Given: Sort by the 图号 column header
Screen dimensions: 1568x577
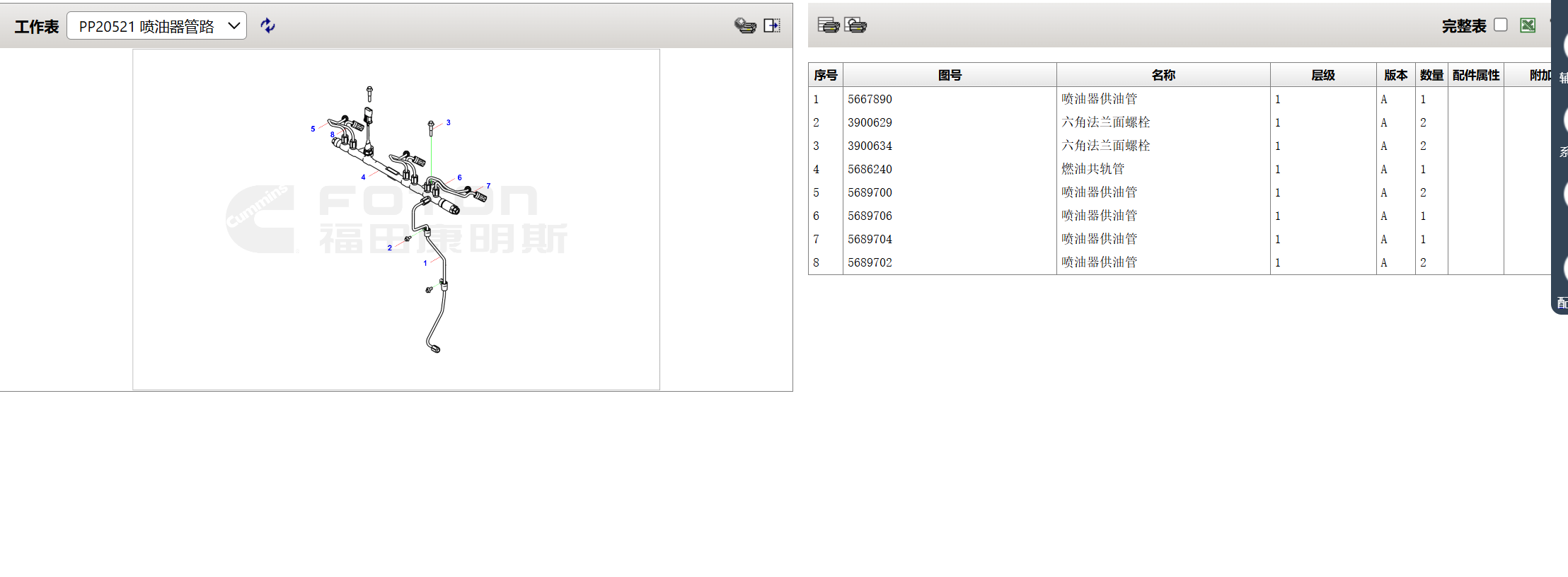Looking at the screenshot, I should [950, 75].
